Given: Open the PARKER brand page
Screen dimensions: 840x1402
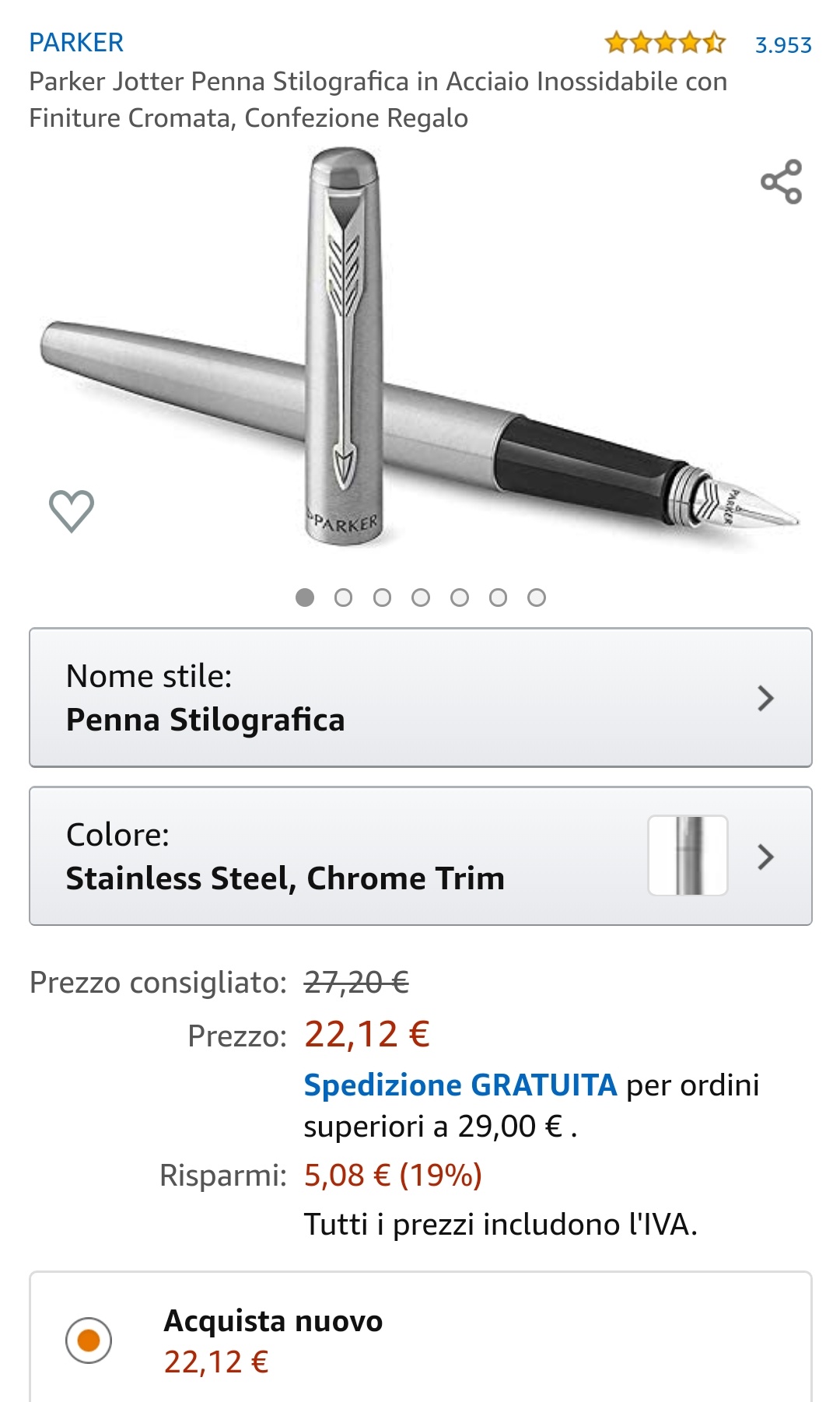Looking at the screenshot, I should [76, 43].
